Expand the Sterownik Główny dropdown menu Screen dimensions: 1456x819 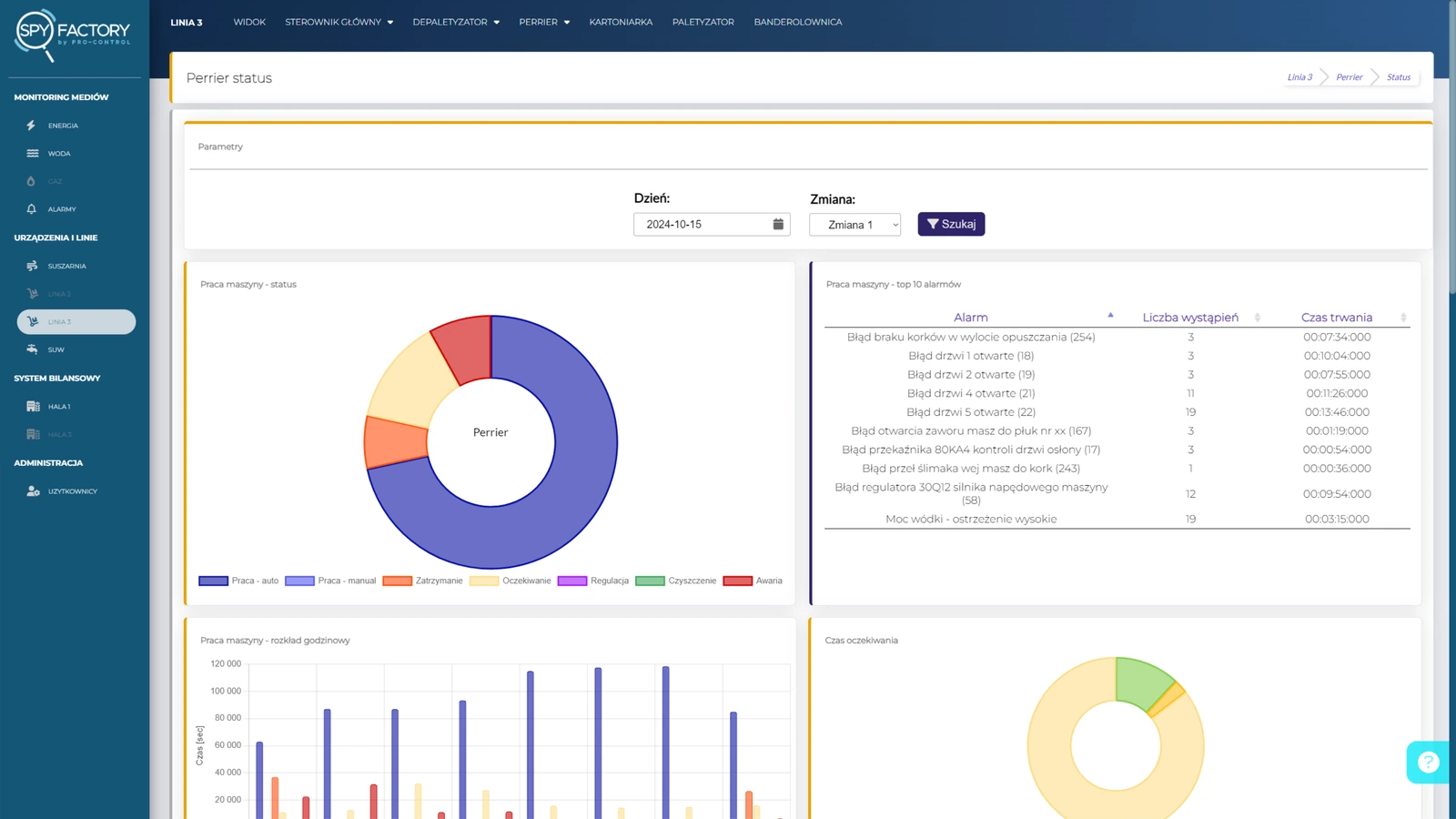339,22
